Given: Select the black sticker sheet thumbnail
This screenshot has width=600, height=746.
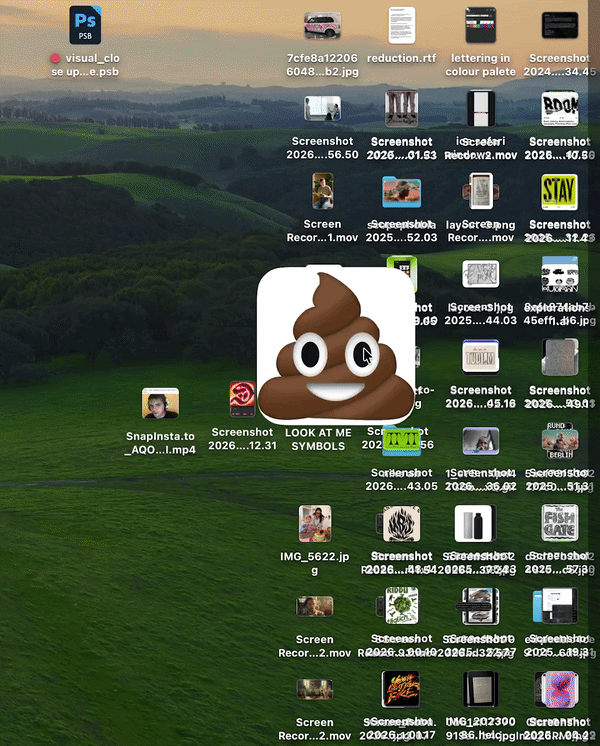Looking at the screenshot, I should (x=560, y=274).
